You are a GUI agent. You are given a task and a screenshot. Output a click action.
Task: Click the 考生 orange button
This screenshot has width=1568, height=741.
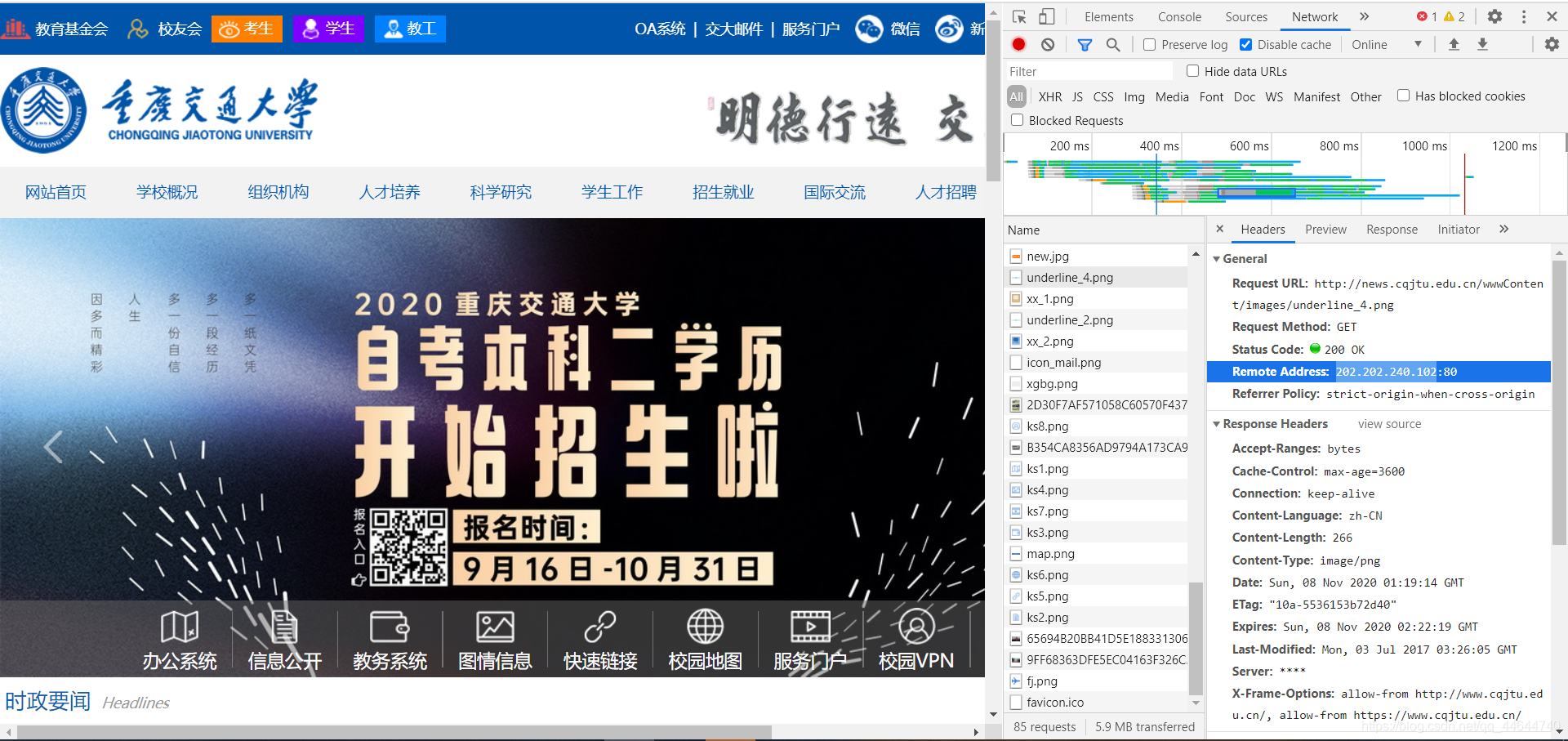(247, 29)
